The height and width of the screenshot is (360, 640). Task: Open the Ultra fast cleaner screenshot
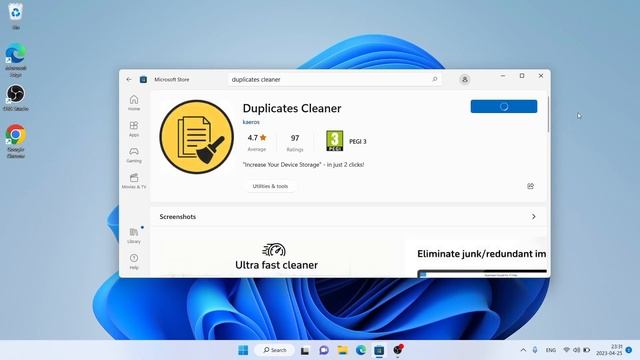pyautogui.click(x=276, y=256)
